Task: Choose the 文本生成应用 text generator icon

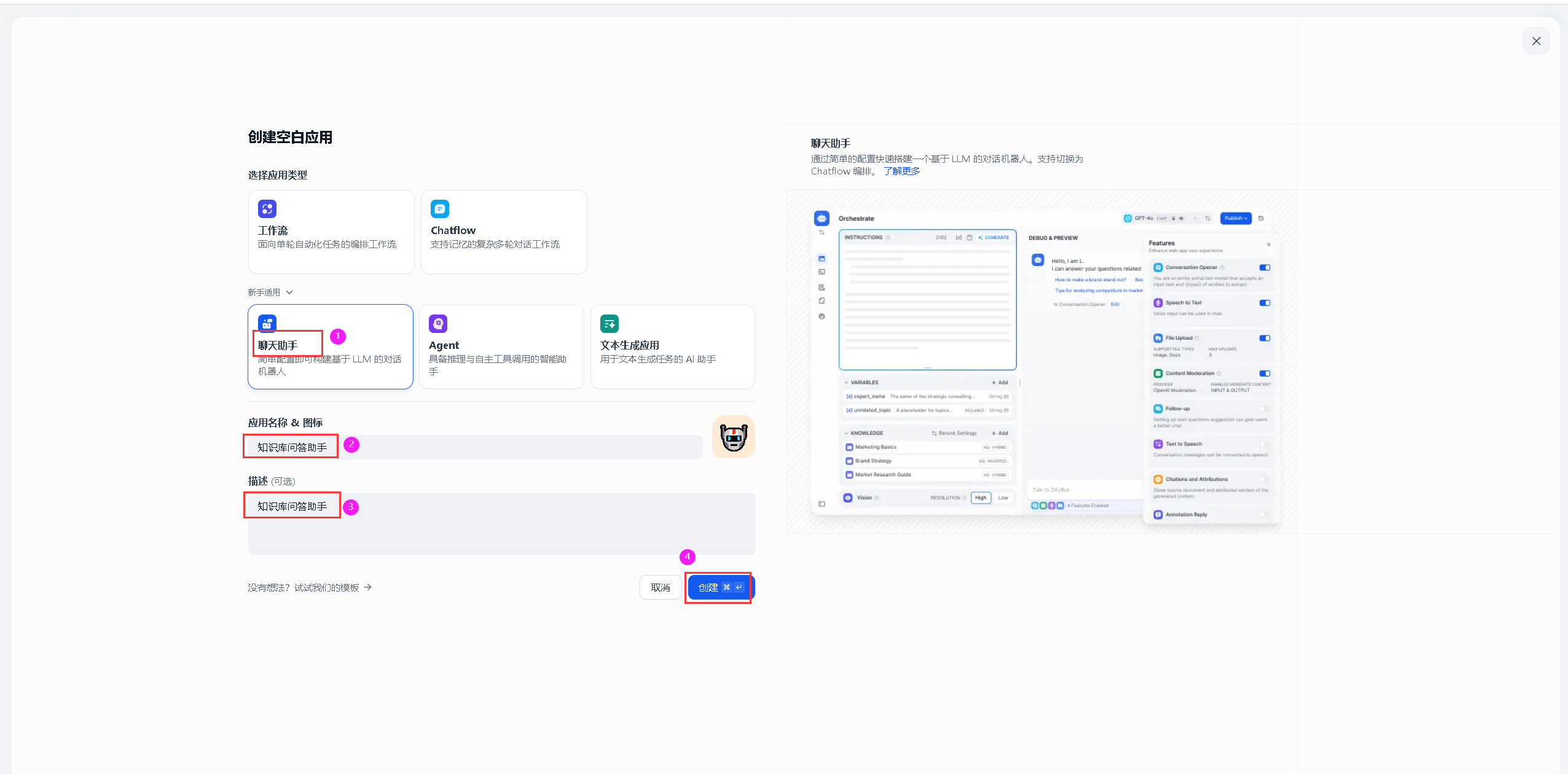Action: click(610, 324)
